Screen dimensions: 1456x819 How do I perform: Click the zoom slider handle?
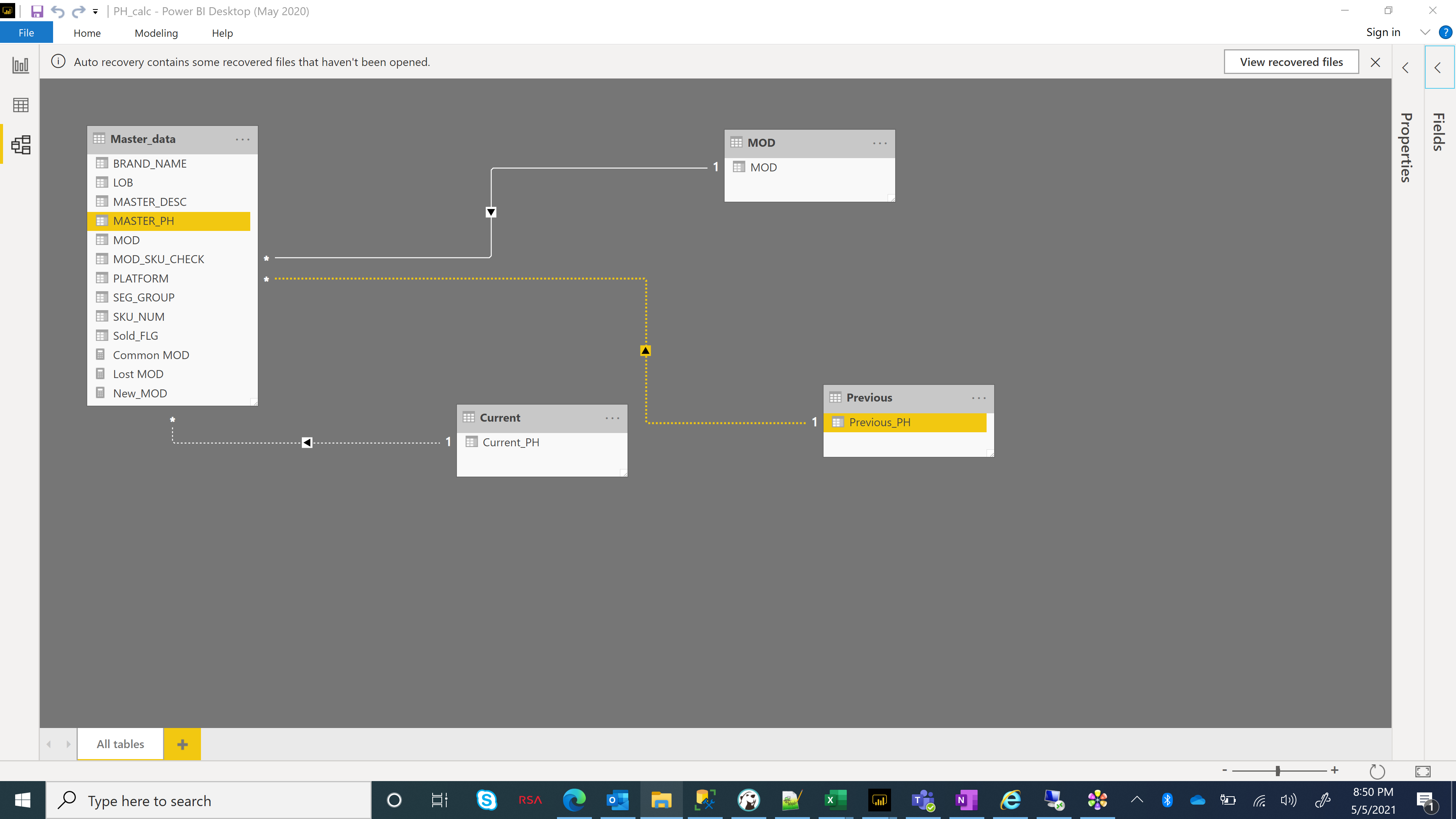1277,771
